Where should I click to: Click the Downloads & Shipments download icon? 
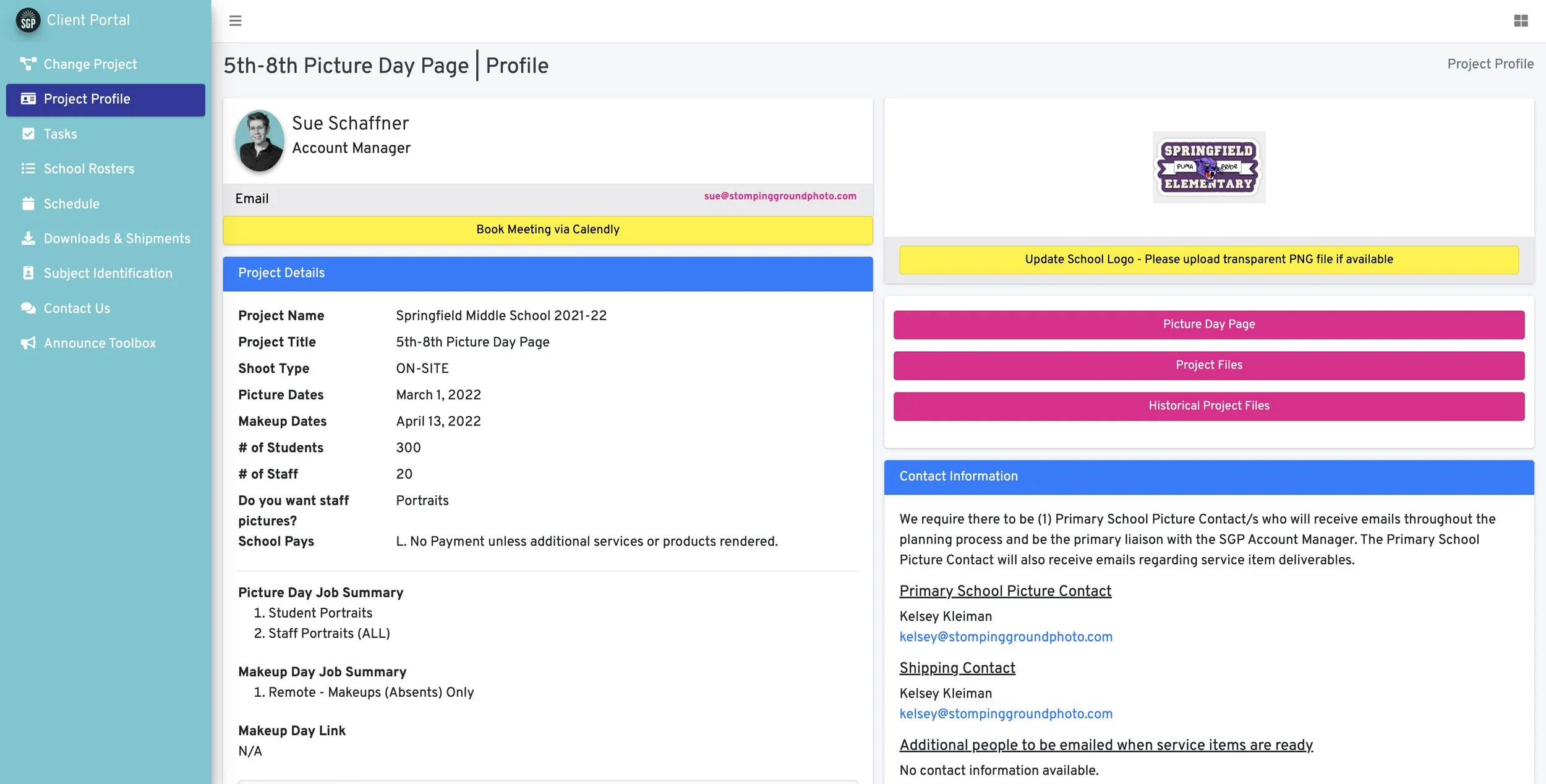28,238
